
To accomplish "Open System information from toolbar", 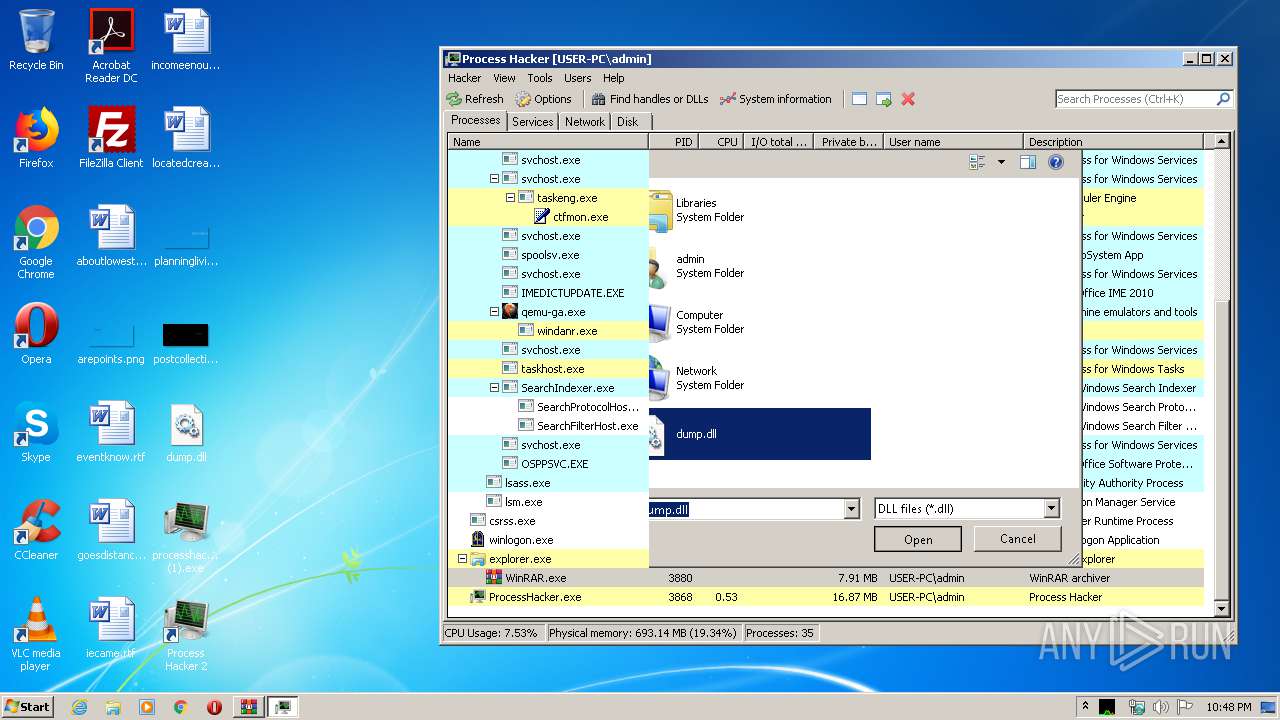I will [x=776, y=99].
